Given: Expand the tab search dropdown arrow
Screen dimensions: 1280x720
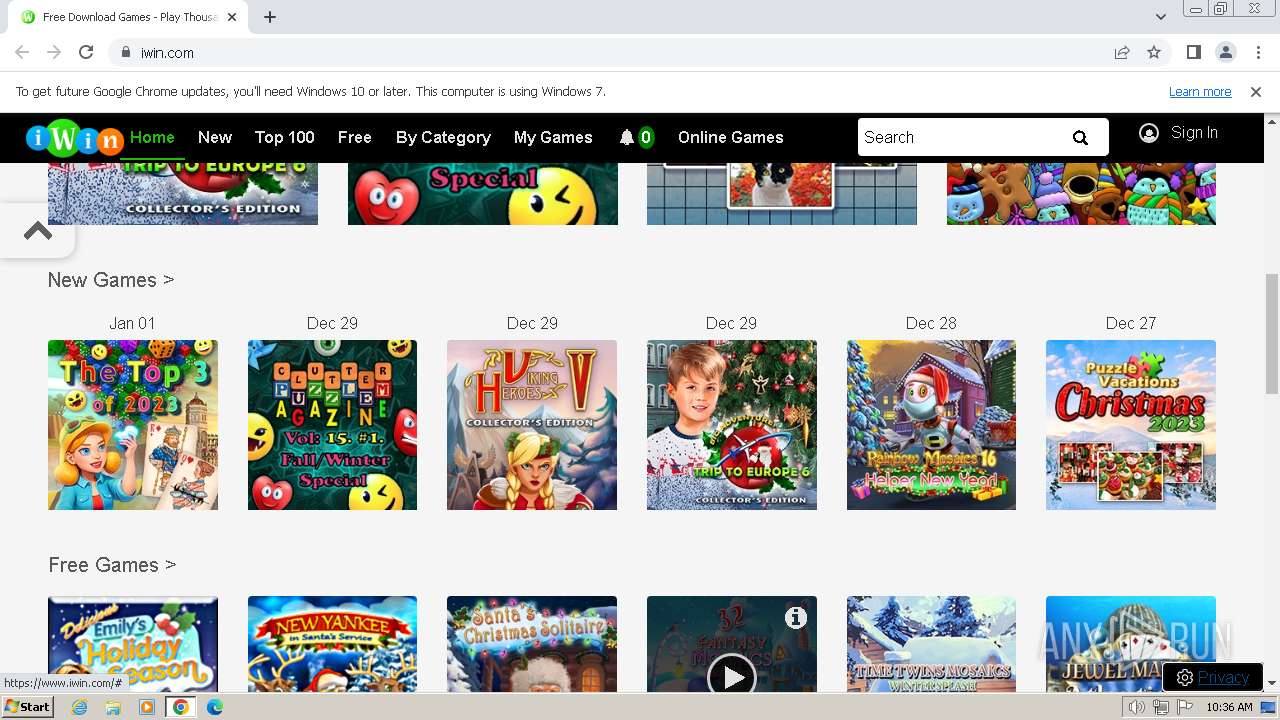Looking at the screenshot, I should tap(1160, 17).
